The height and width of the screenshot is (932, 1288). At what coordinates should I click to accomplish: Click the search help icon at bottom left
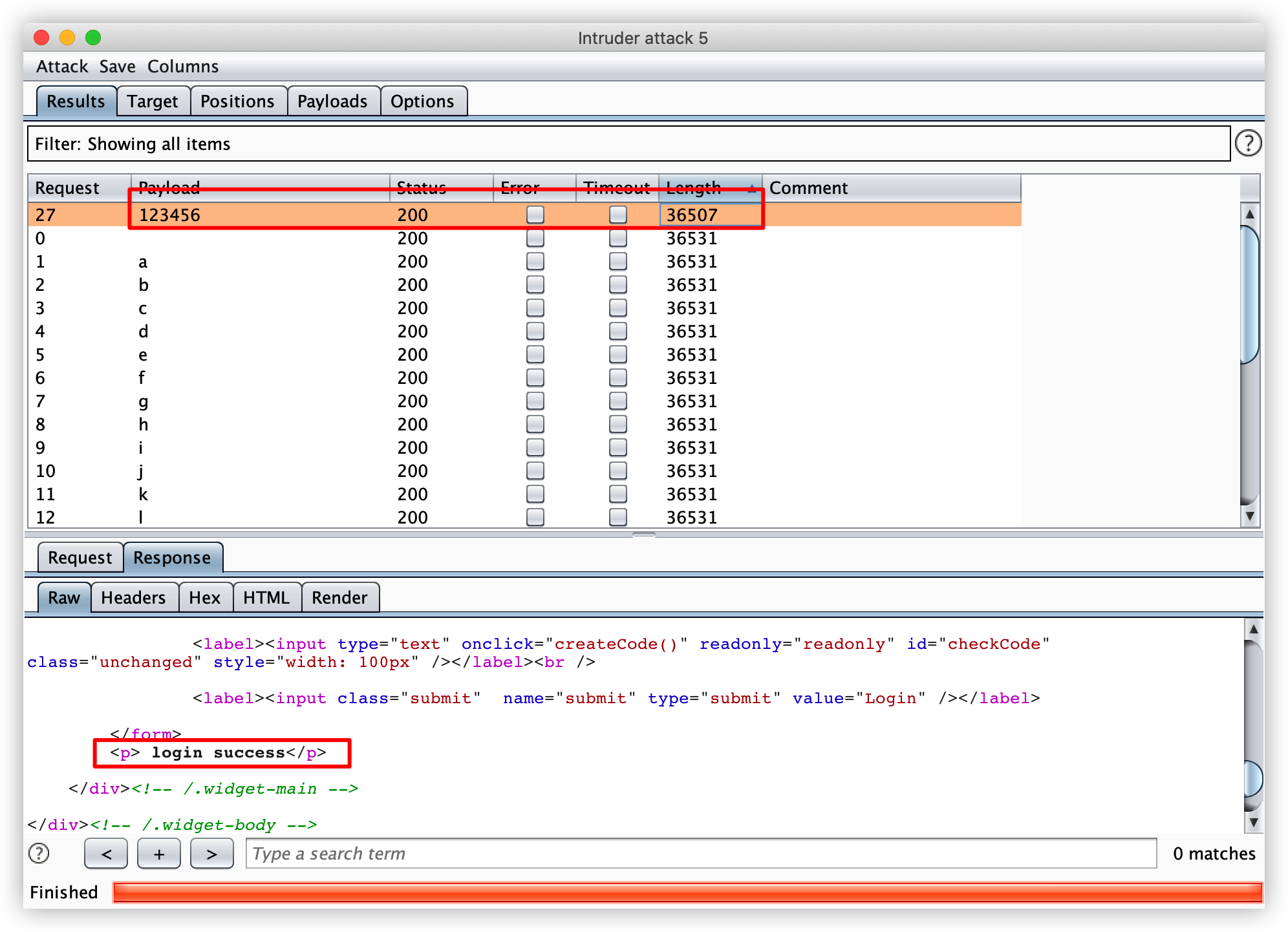39,853
